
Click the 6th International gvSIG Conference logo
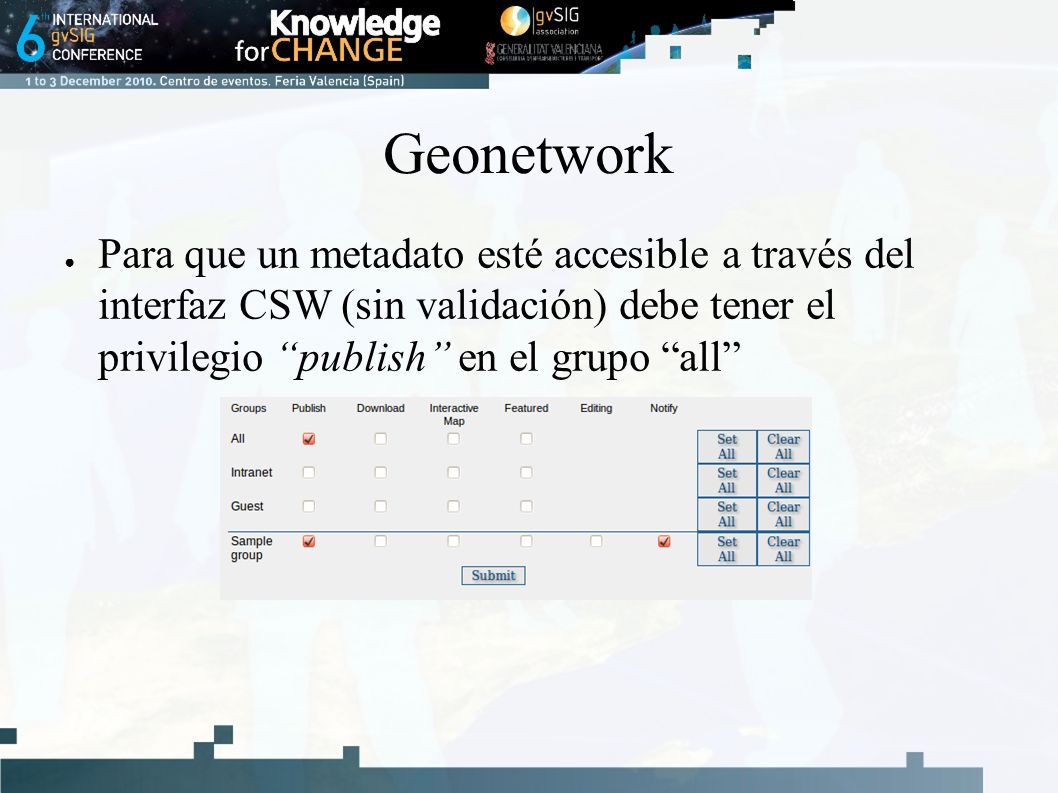86,37
